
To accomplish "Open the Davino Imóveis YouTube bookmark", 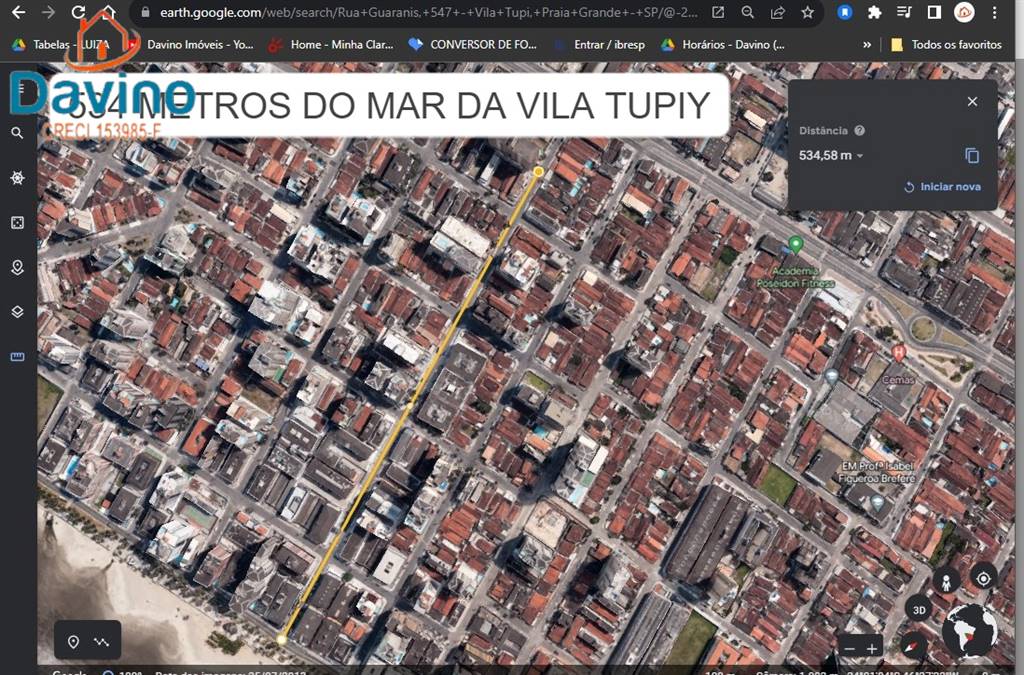I will coord(191,44).
